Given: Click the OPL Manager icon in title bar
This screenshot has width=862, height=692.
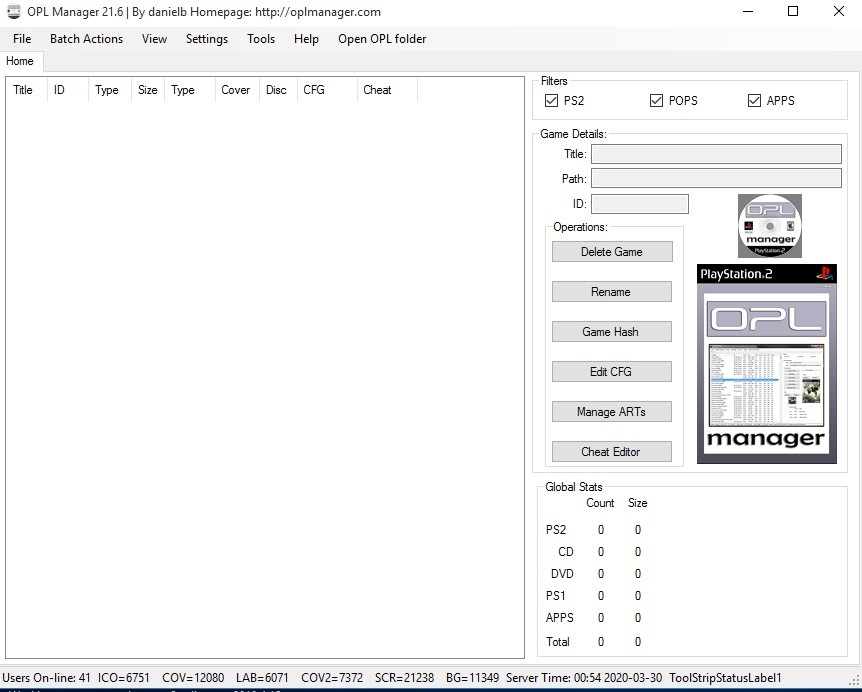Looking at the screenshot, I should coord(13,12).
